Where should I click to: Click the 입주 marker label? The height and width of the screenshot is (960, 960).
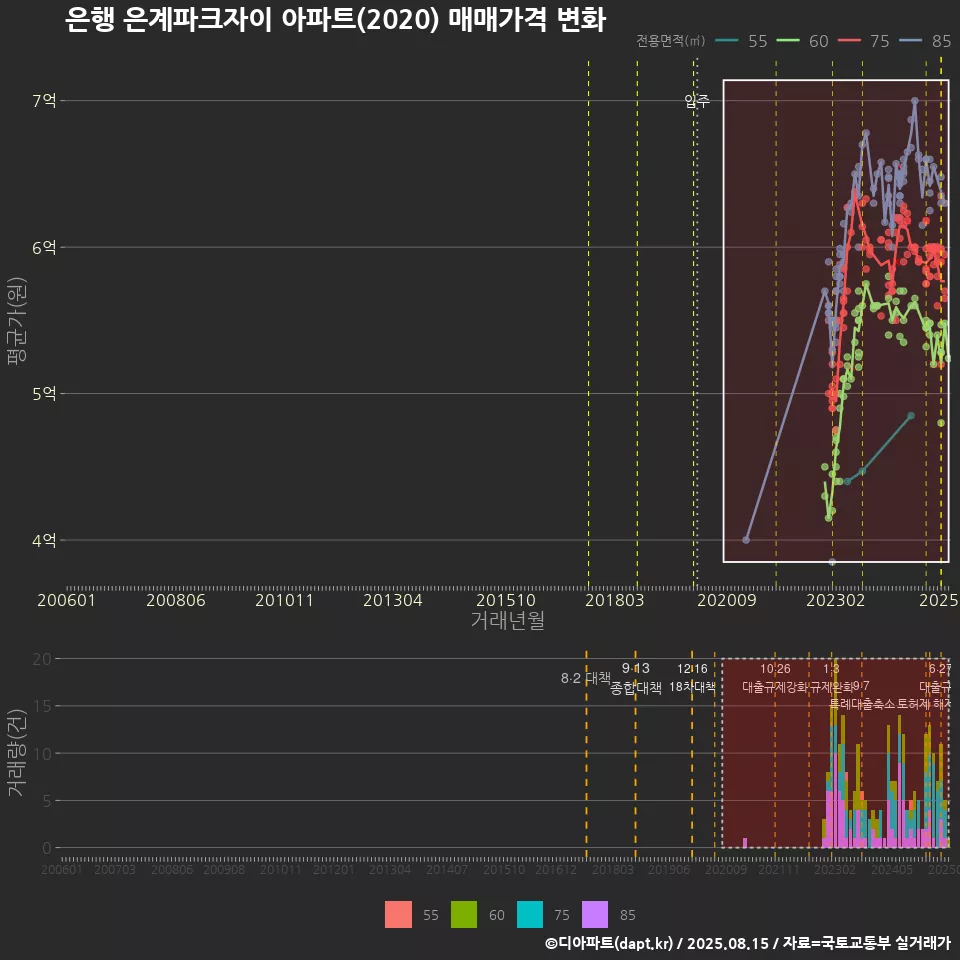697,101
